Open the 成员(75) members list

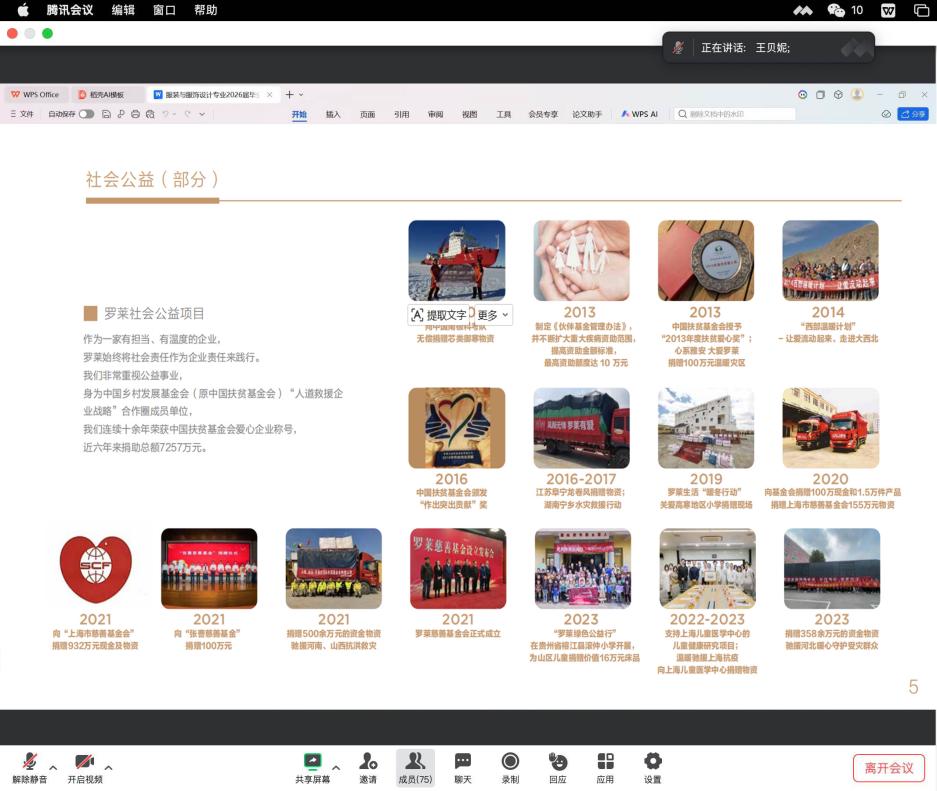tap(415, 768)
